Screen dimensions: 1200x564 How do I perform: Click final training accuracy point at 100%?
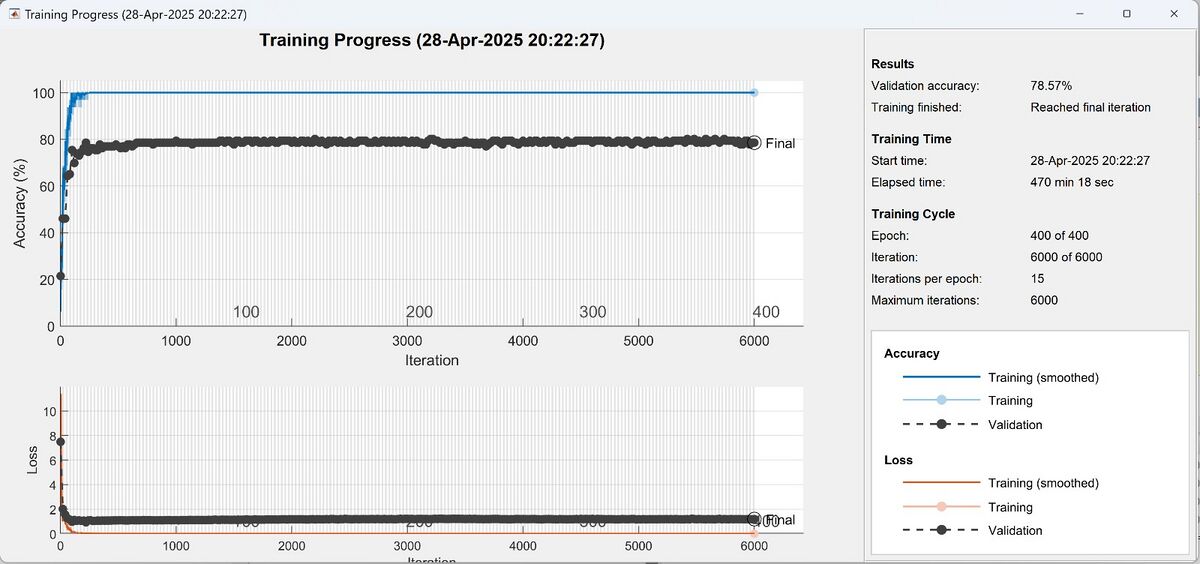click(754, 92)
